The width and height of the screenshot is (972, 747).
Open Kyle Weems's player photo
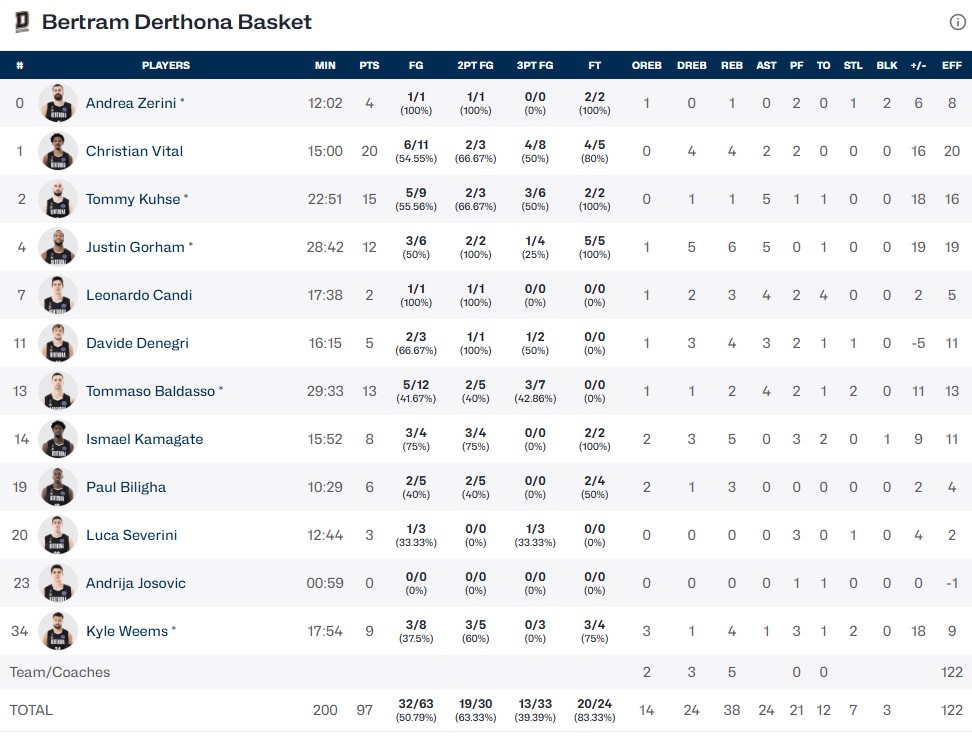[58, 631]
